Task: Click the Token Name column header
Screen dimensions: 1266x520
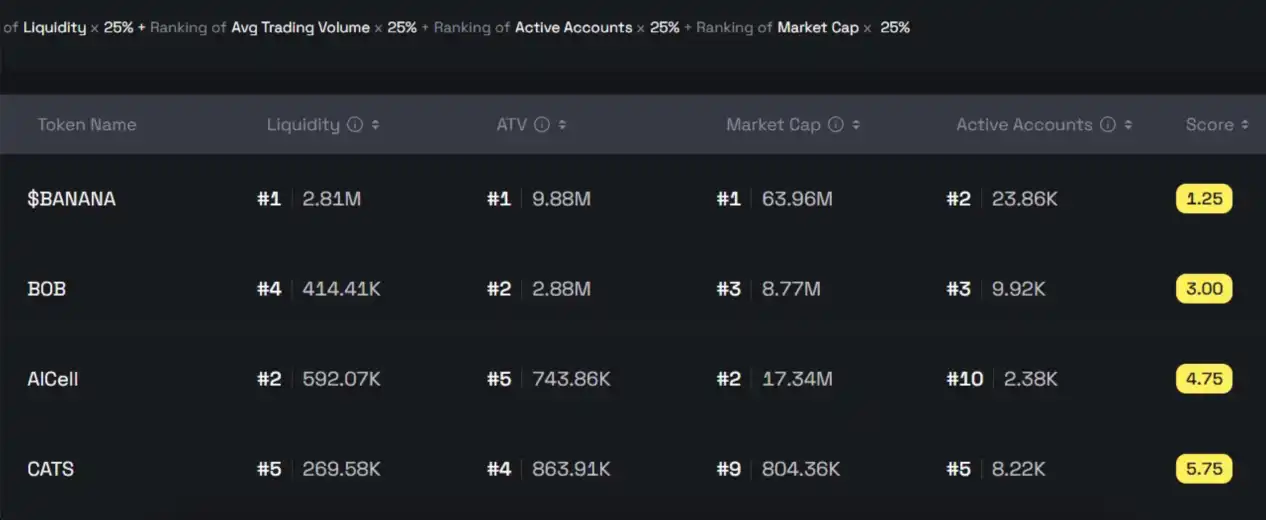Action: coord(87,125)
